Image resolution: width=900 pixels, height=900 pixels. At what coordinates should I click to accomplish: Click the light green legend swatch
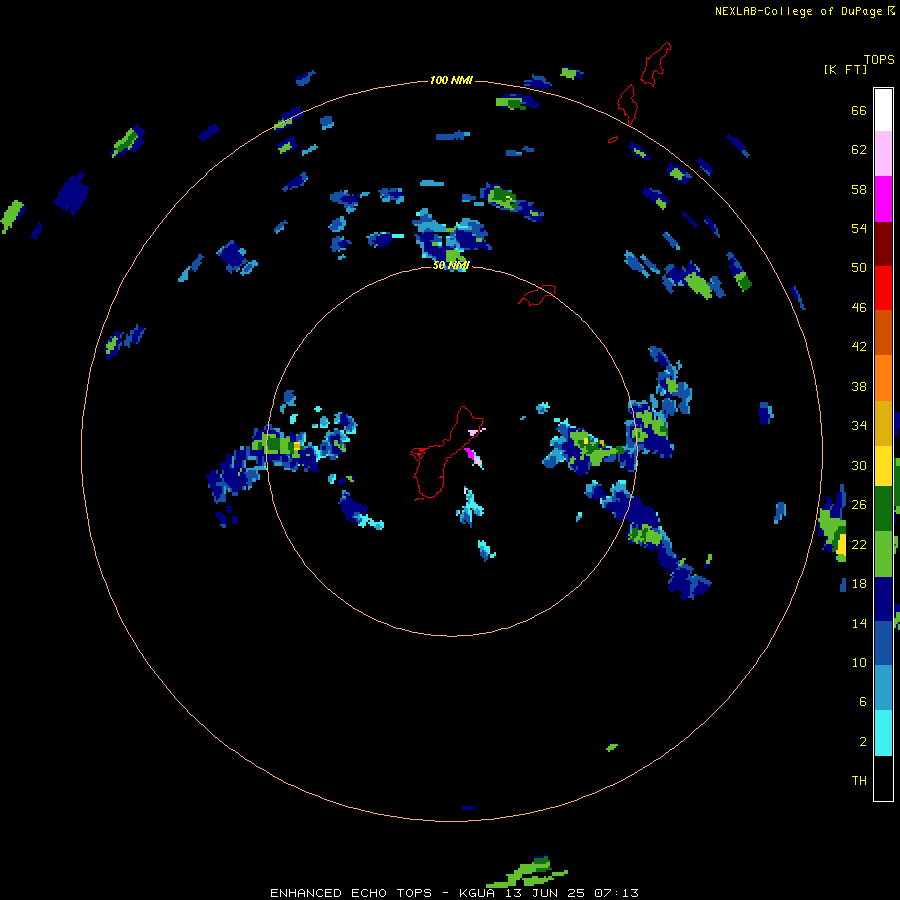(x=883, y=554)
